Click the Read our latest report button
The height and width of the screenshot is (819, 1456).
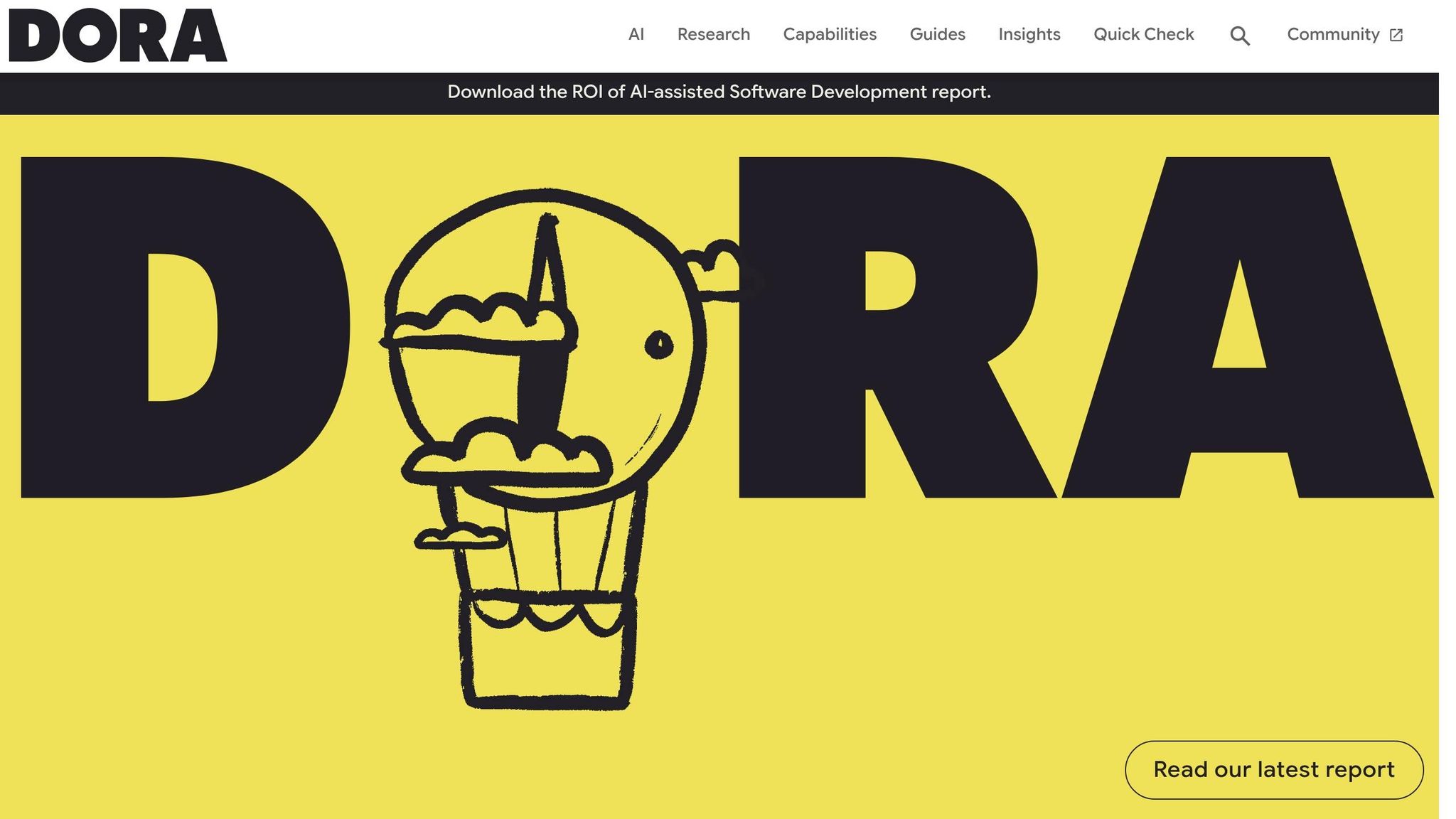[1274, 770]
